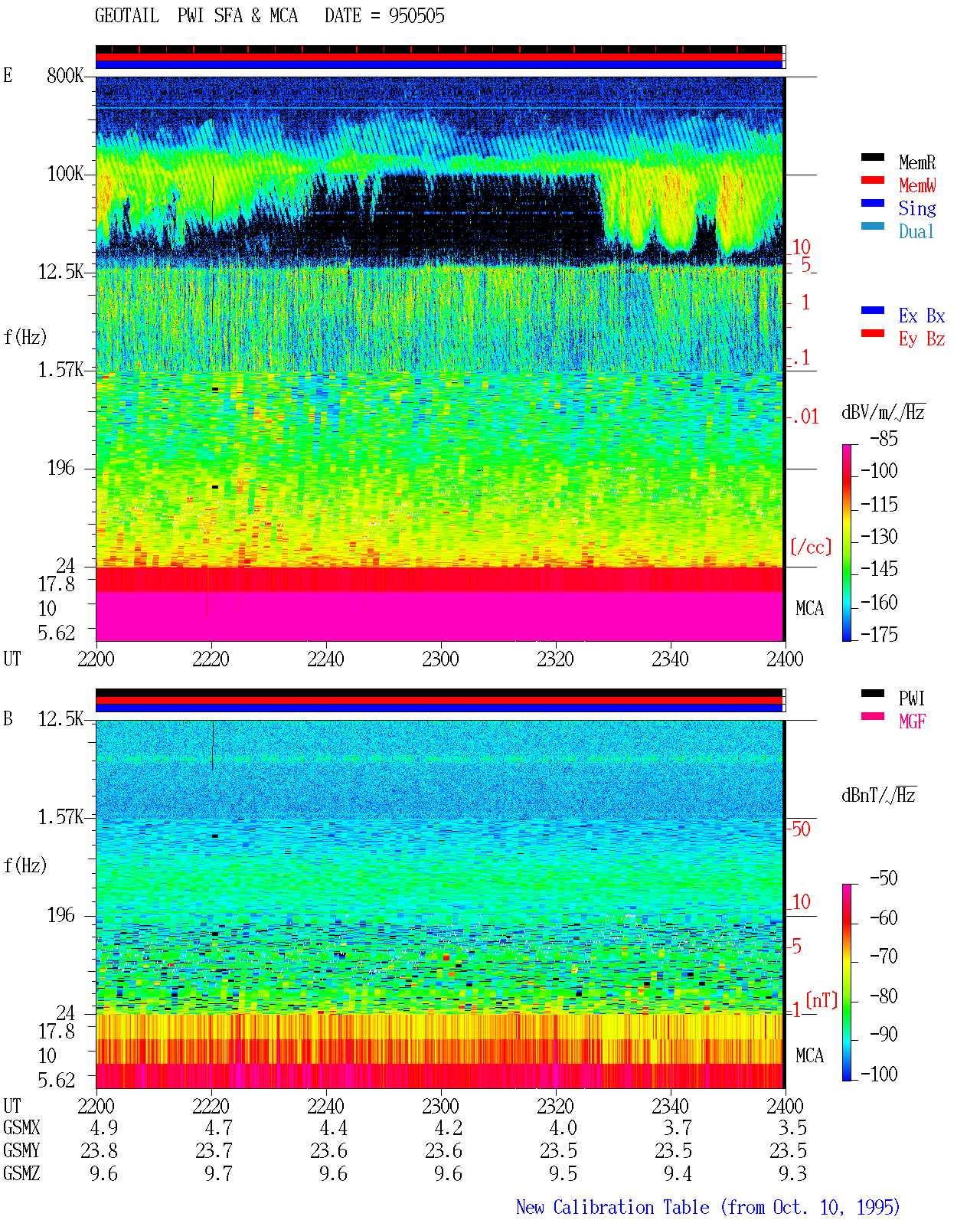Click the dBnT/√Hz unit label
This screenshot has width=980, height=1220.
click(x=878, y=795)
